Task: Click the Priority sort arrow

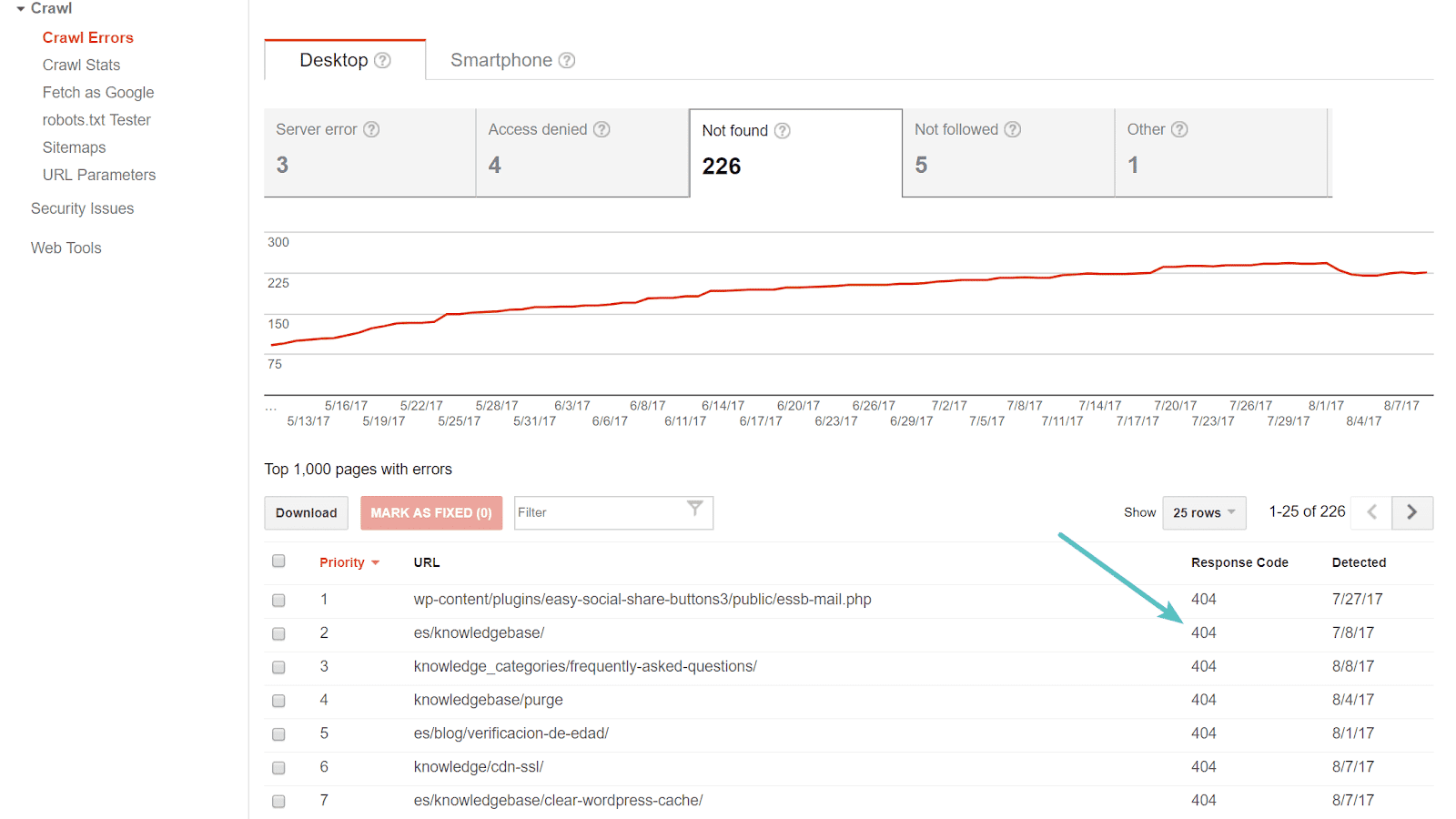Action: 374,562
